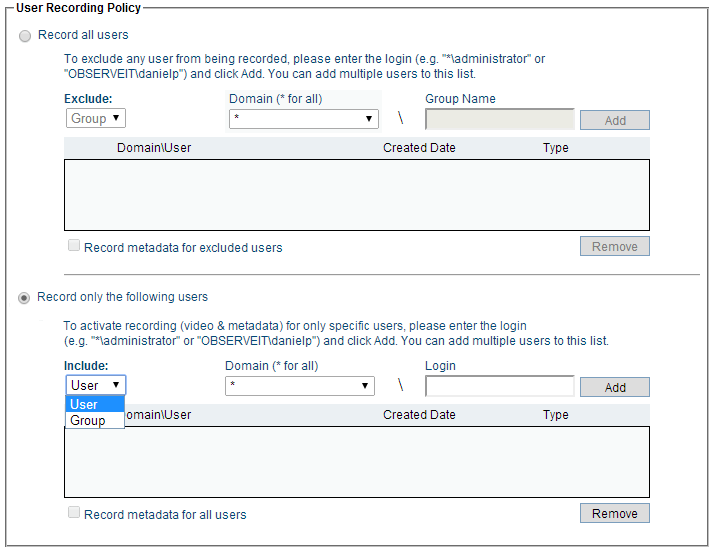Choose 'User' from the open Include list
710x549 pixels.
coord(94,404)
